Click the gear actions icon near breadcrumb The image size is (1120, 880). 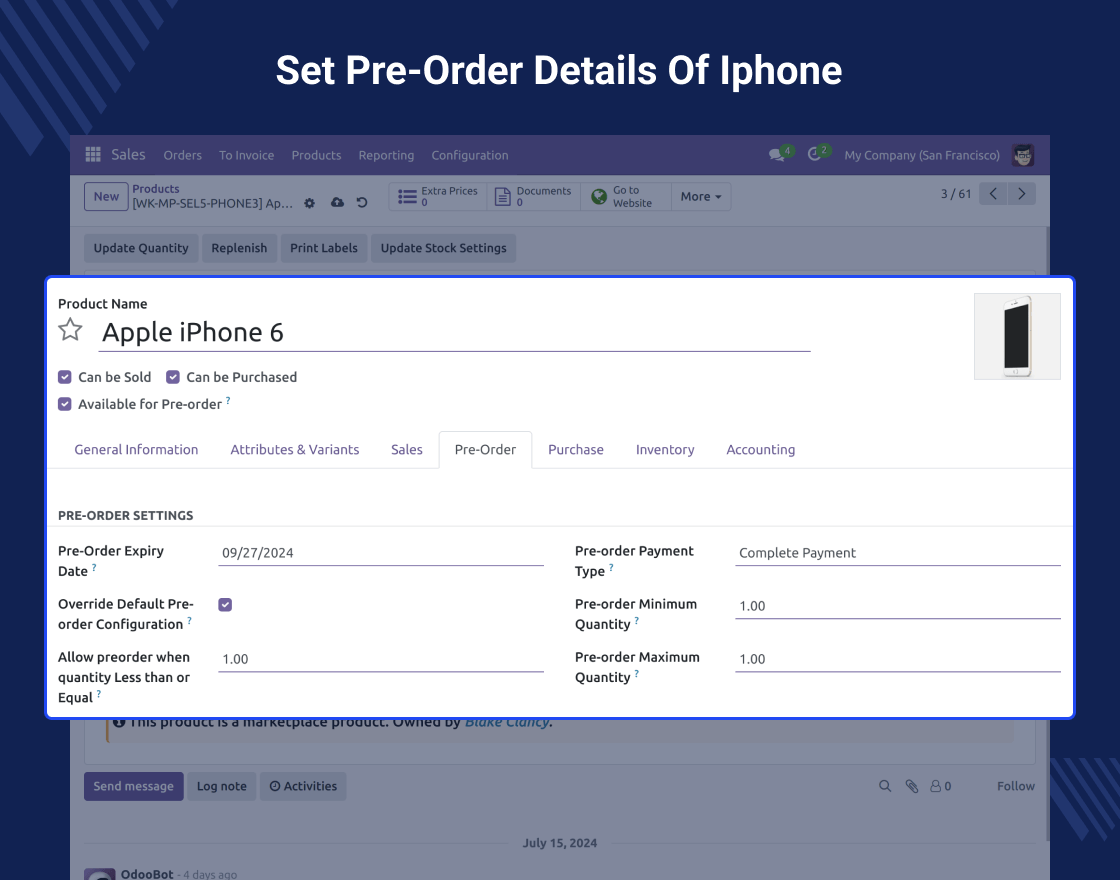coord(309,203)
